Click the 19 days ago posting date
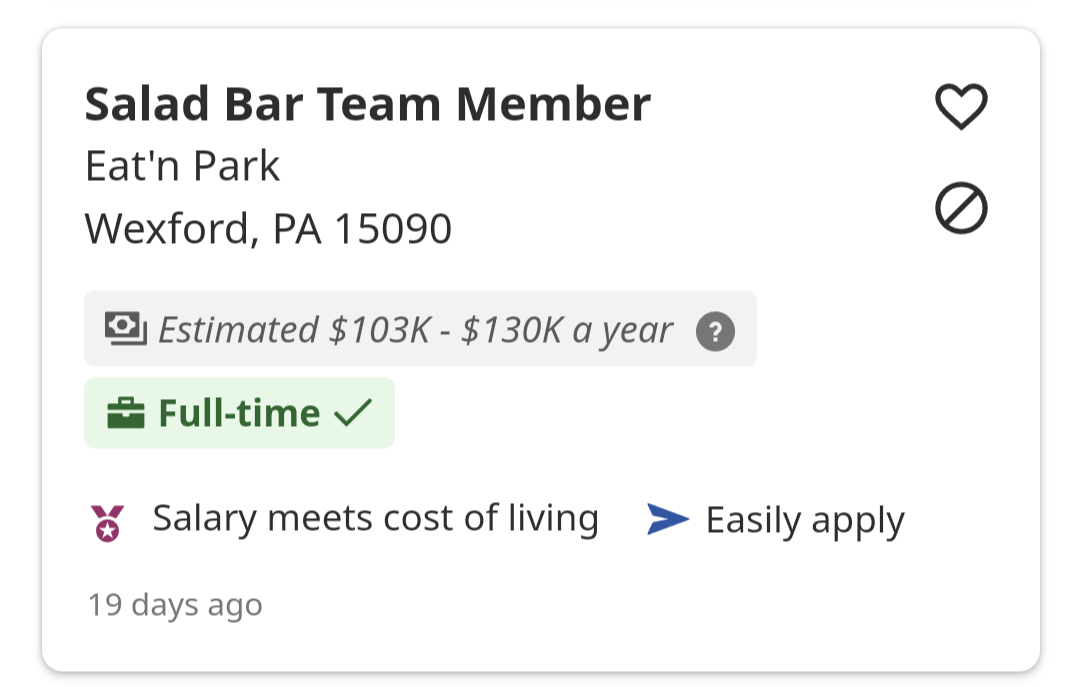 (x=175, y=605)
